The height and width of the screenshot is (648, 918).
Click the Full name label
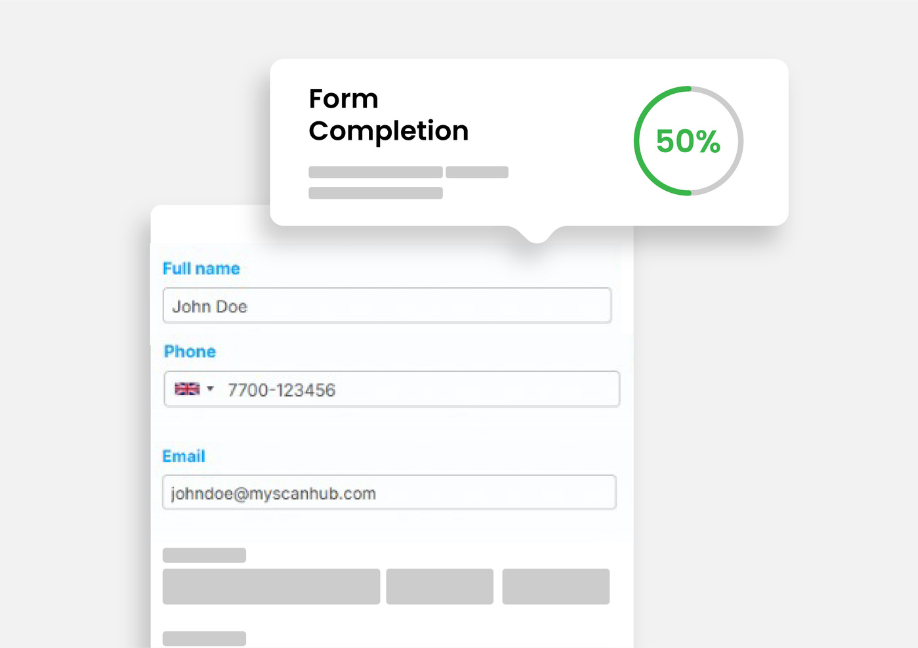pyautogui.click(x=201, y=268)
